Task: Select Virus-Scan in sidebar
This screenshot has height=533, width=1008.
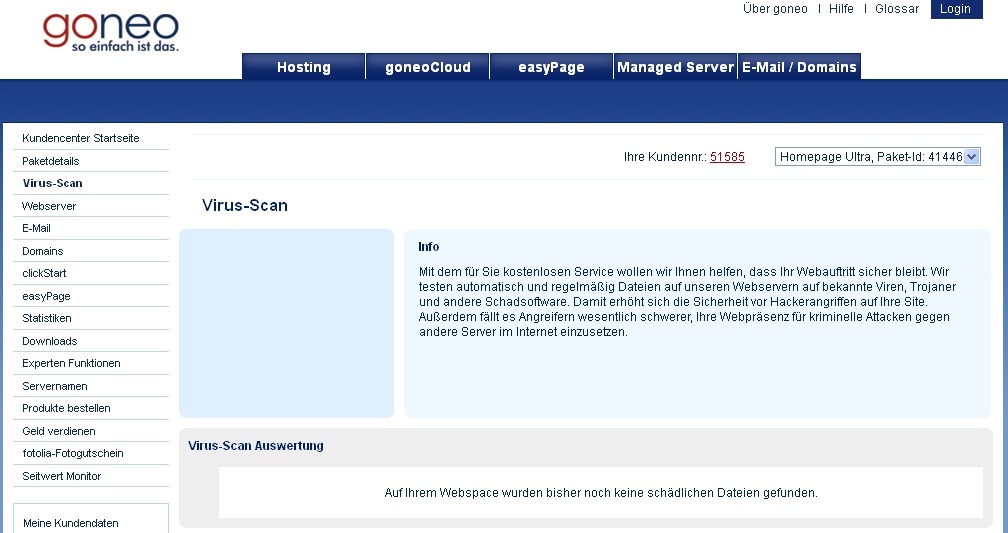Action: click(x=52, y=183)
